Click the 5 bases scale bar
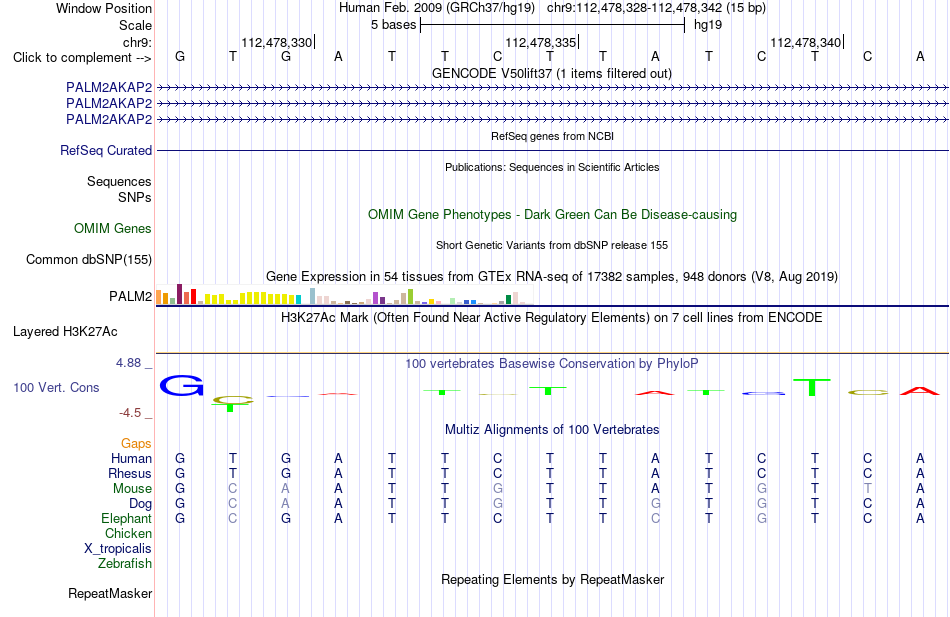This screenshot has height=617, width=950. tap(553, 25)
